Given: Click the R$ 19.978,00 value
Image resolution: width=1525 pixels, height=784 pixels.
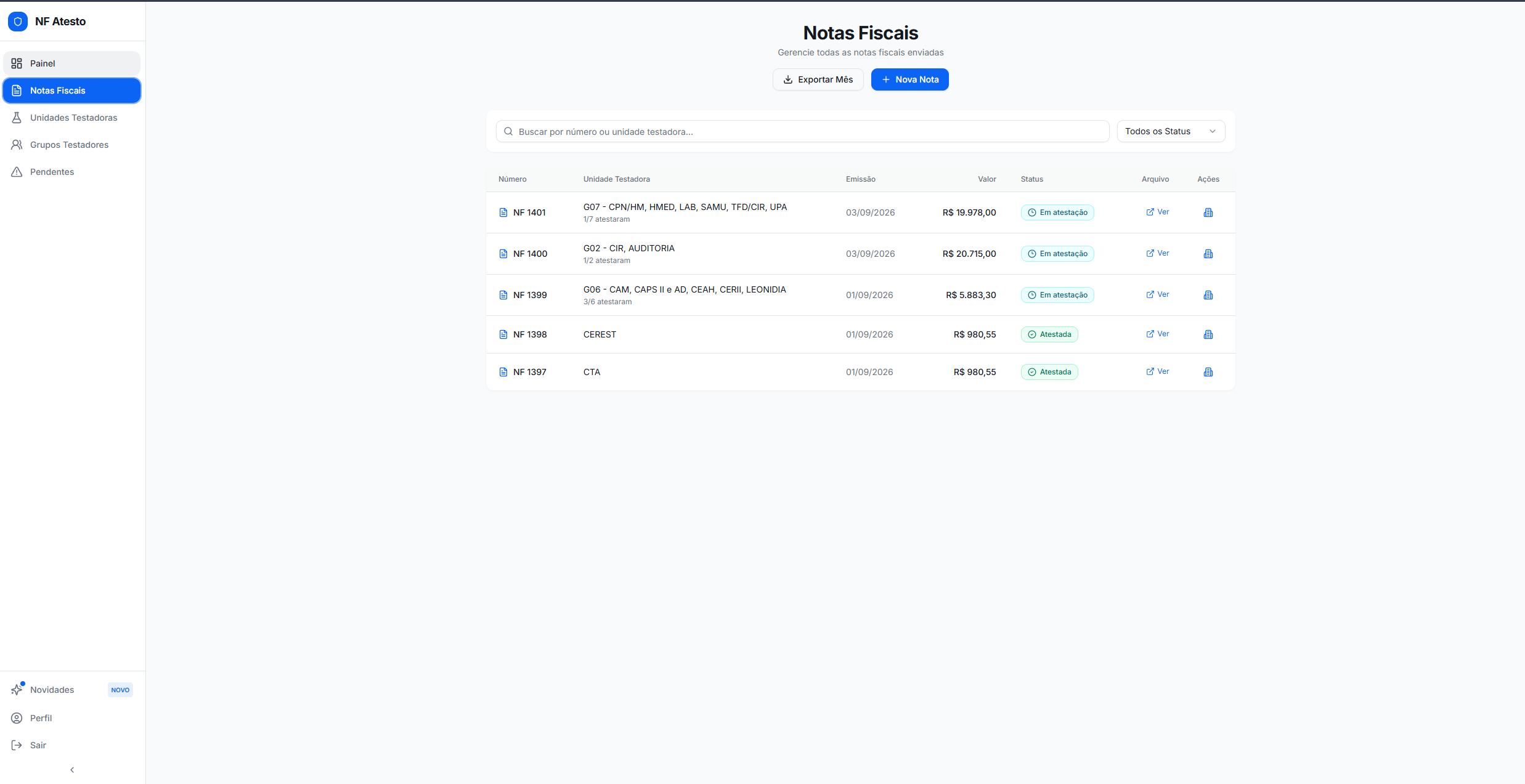Looking at the screenshot, I should [x=969, y=212].
